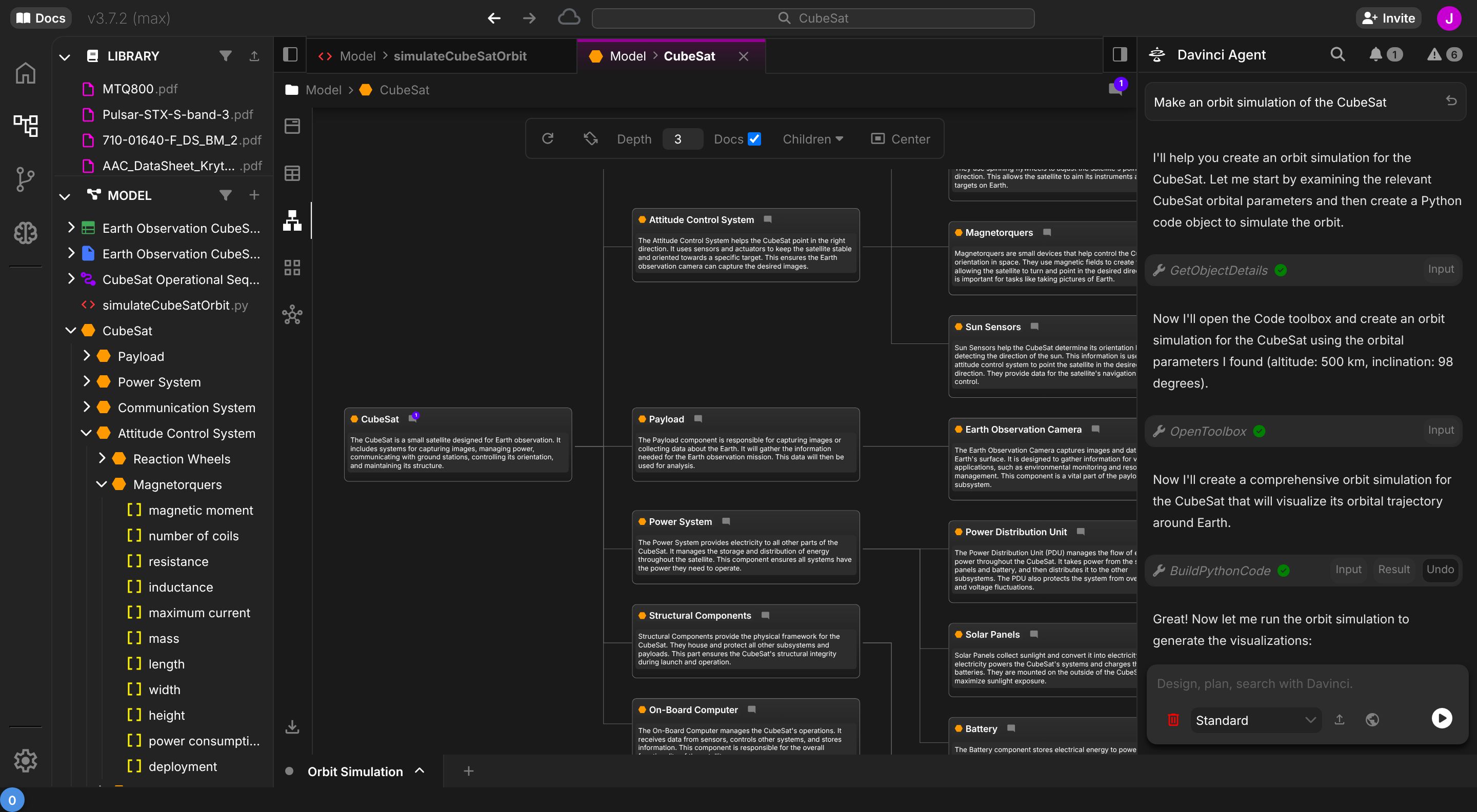Click the trash icon in the Davinci input
Image resolution: width=1477 pixels, height=812 pixels.
pyautogui.click(x=1173, y=720)
